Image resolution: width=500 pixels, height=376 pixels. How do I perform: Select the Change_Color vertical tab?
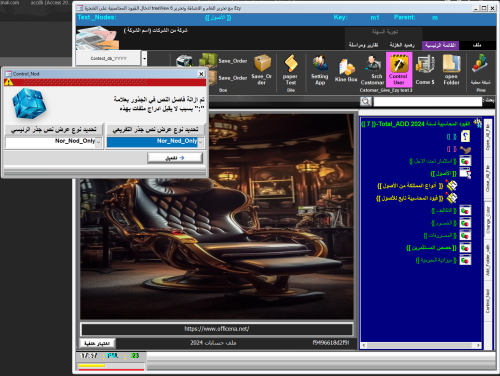[488, 220]
